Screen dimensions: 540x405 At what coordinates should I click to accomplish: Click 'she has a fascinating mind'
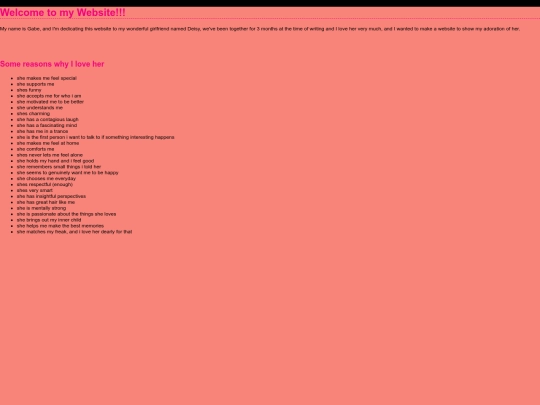pos(47,125)
